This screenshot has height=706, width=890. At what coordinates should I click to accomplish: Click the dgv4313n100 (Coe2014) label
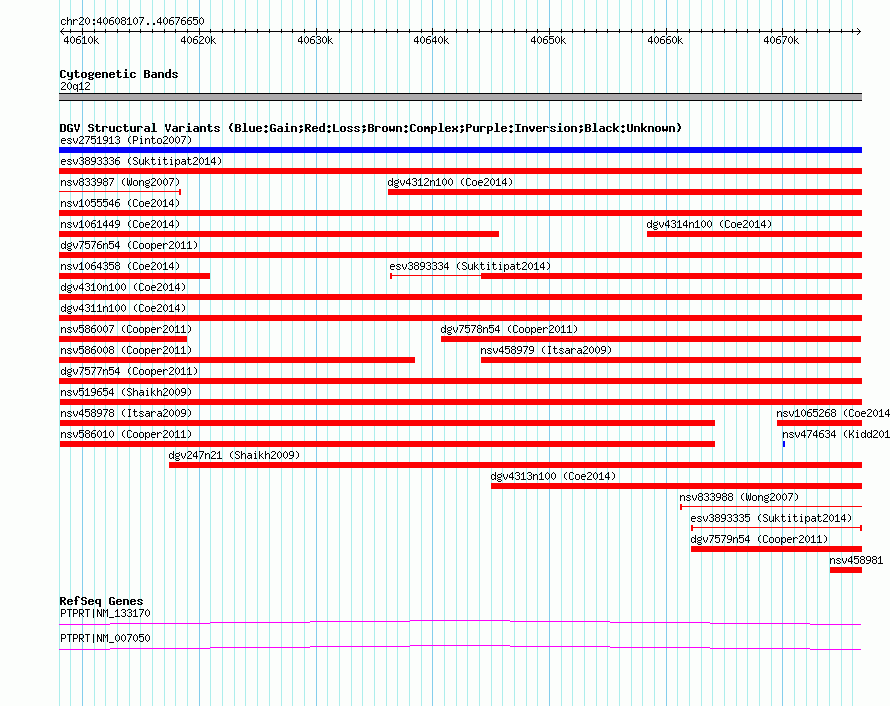[x=553, y=476]
